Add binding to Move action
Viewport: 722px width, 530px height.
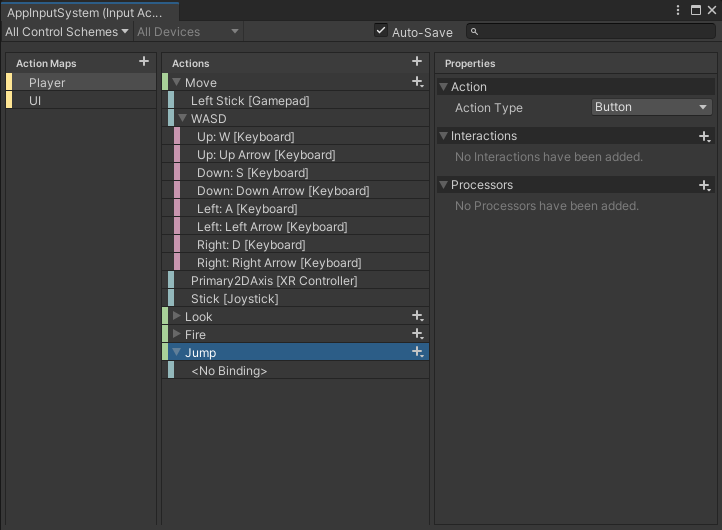tap(417, 82)
